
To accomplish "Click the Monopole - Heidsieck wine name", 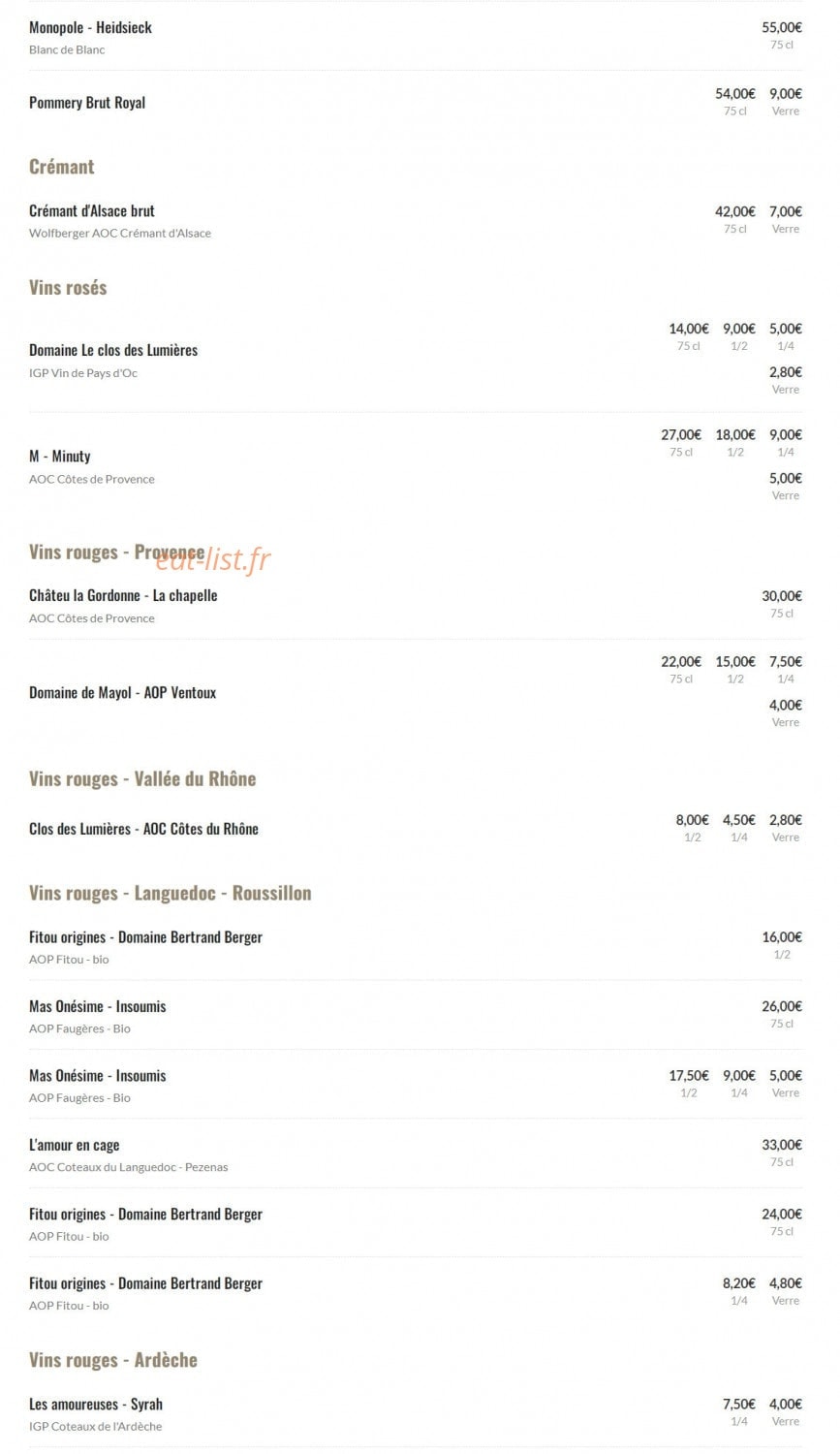I will [90, 28].
